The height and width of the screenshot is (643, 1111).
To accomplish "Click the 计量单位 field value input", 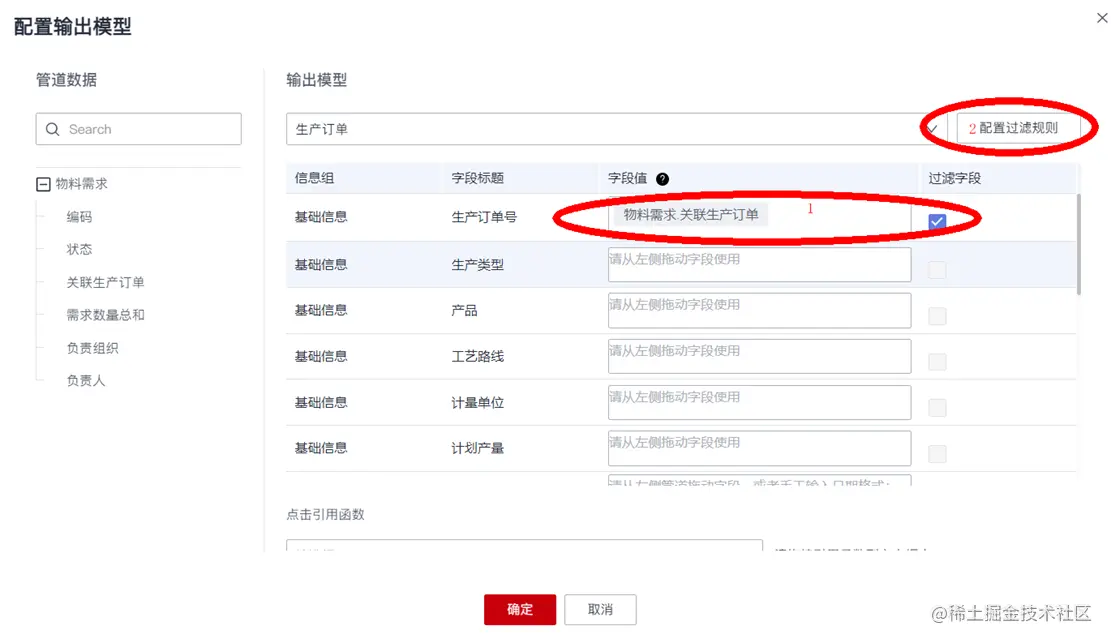I will pos(759,402).
